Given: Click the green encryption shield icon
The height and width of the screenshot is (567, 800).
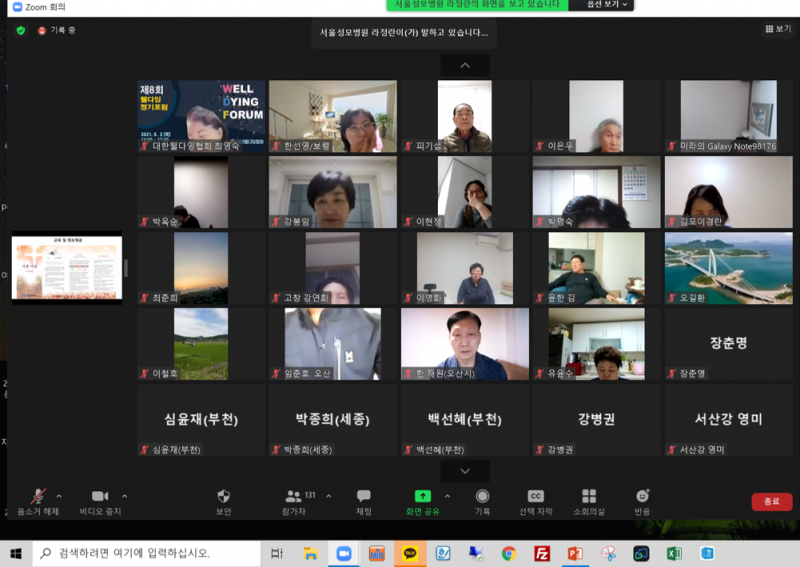Looking at the screenshot, I should click(x=21, y=30).
